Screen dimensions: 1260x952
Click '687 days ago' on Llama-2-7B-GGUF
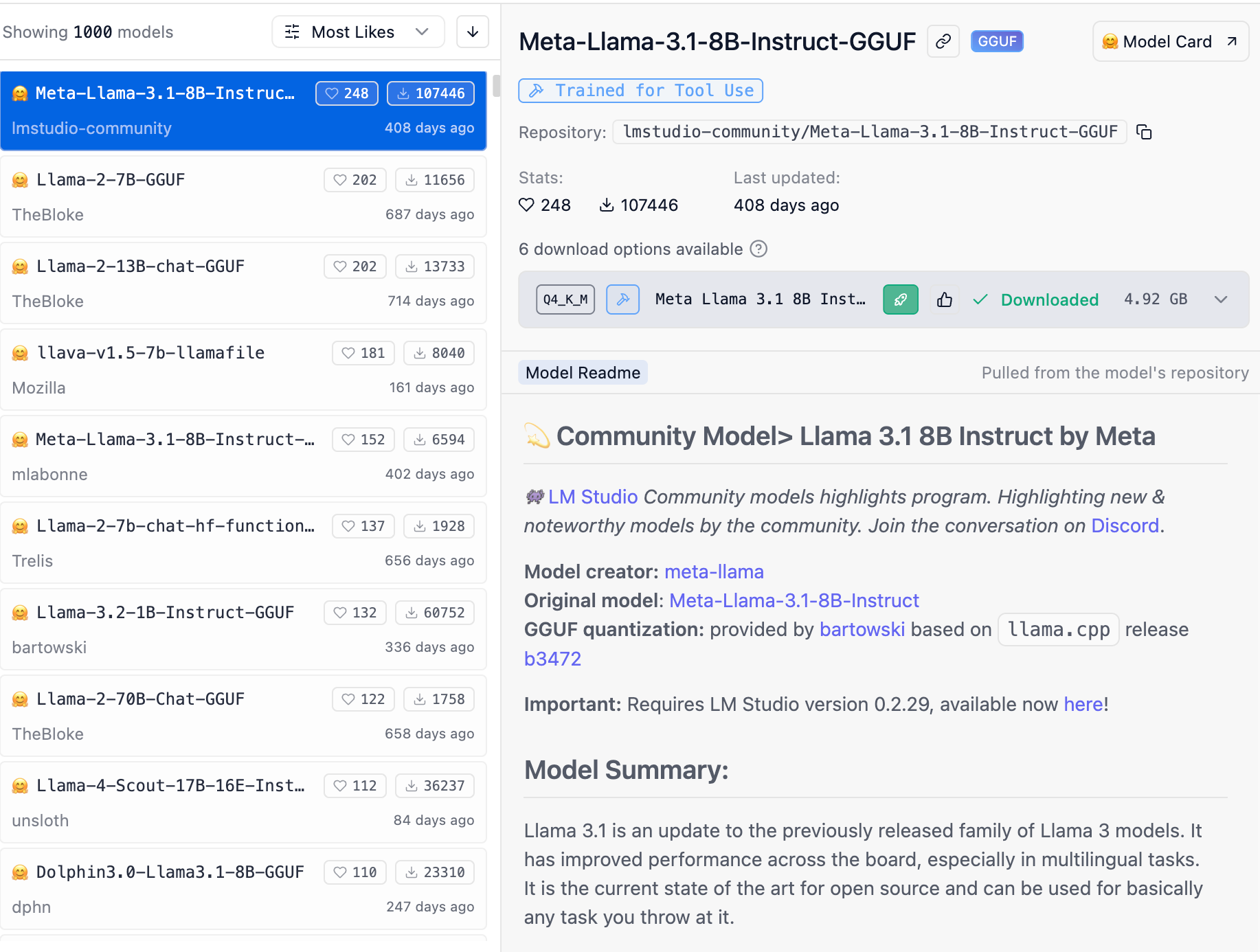click(429, 214)
